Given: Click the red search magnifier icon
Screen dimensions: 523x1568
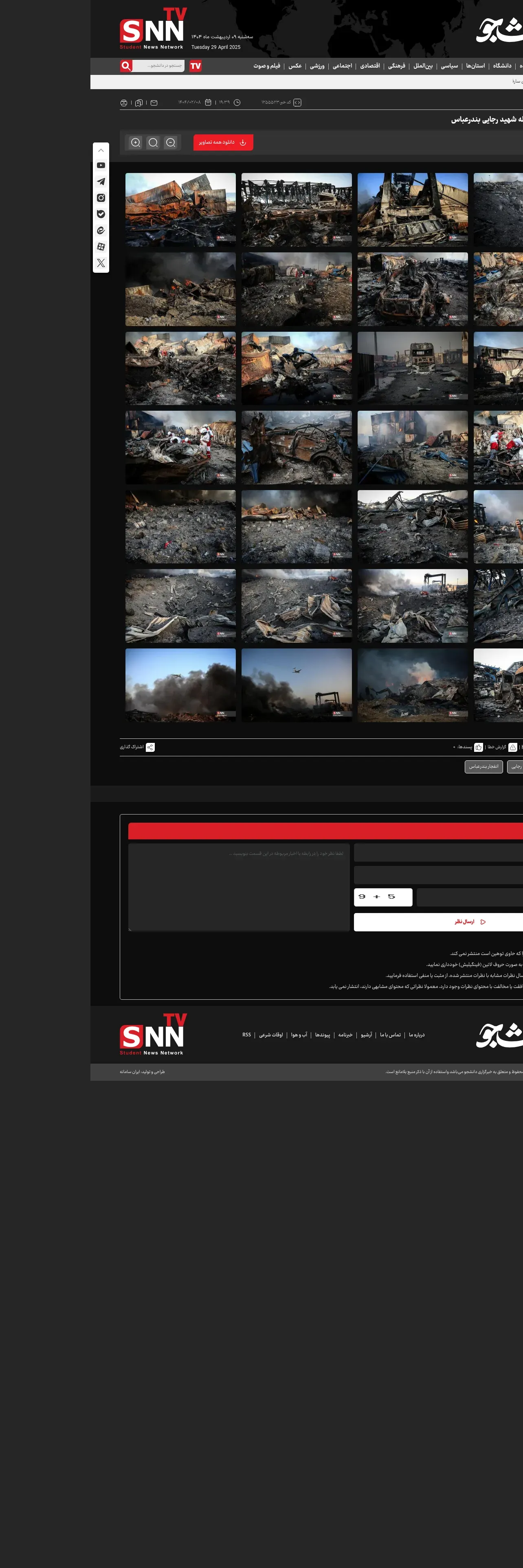Looking at the screenshot, I should point(126,66).
